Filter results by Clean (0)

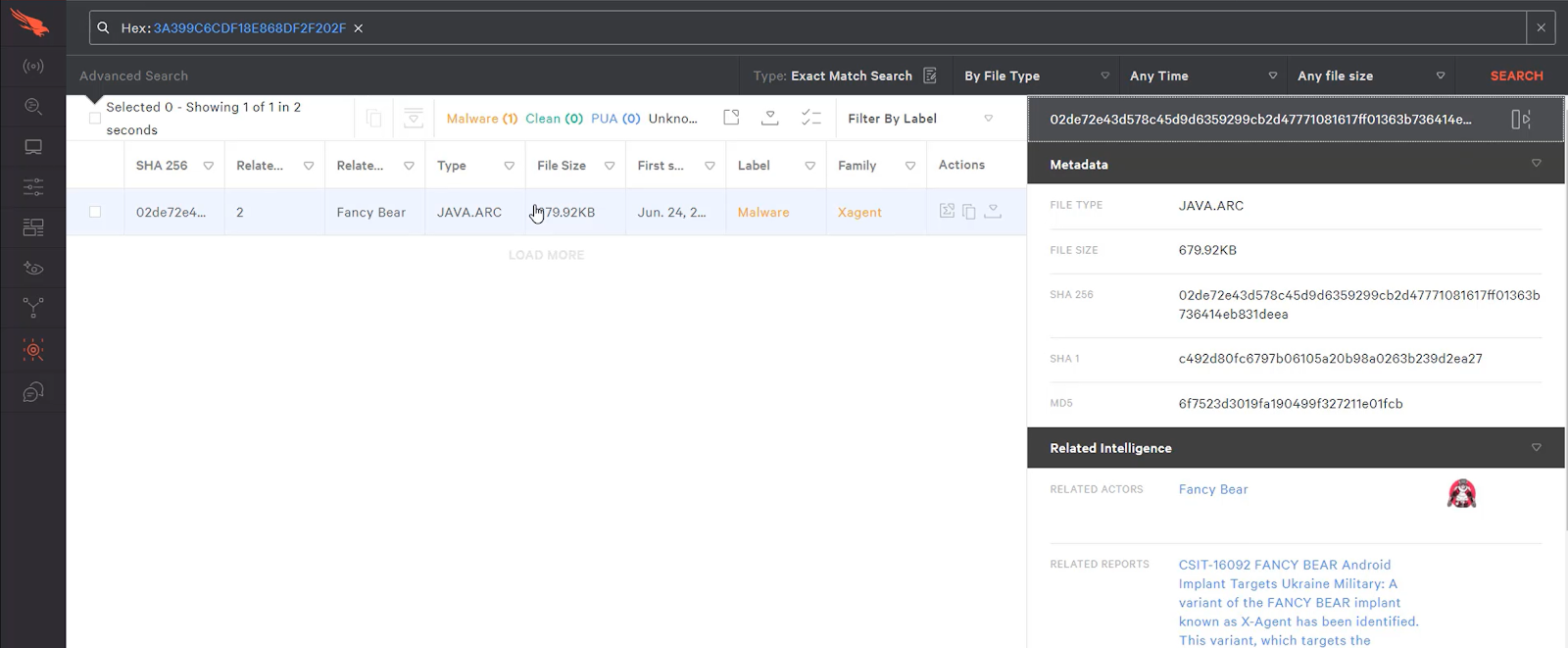pos(554,119)
